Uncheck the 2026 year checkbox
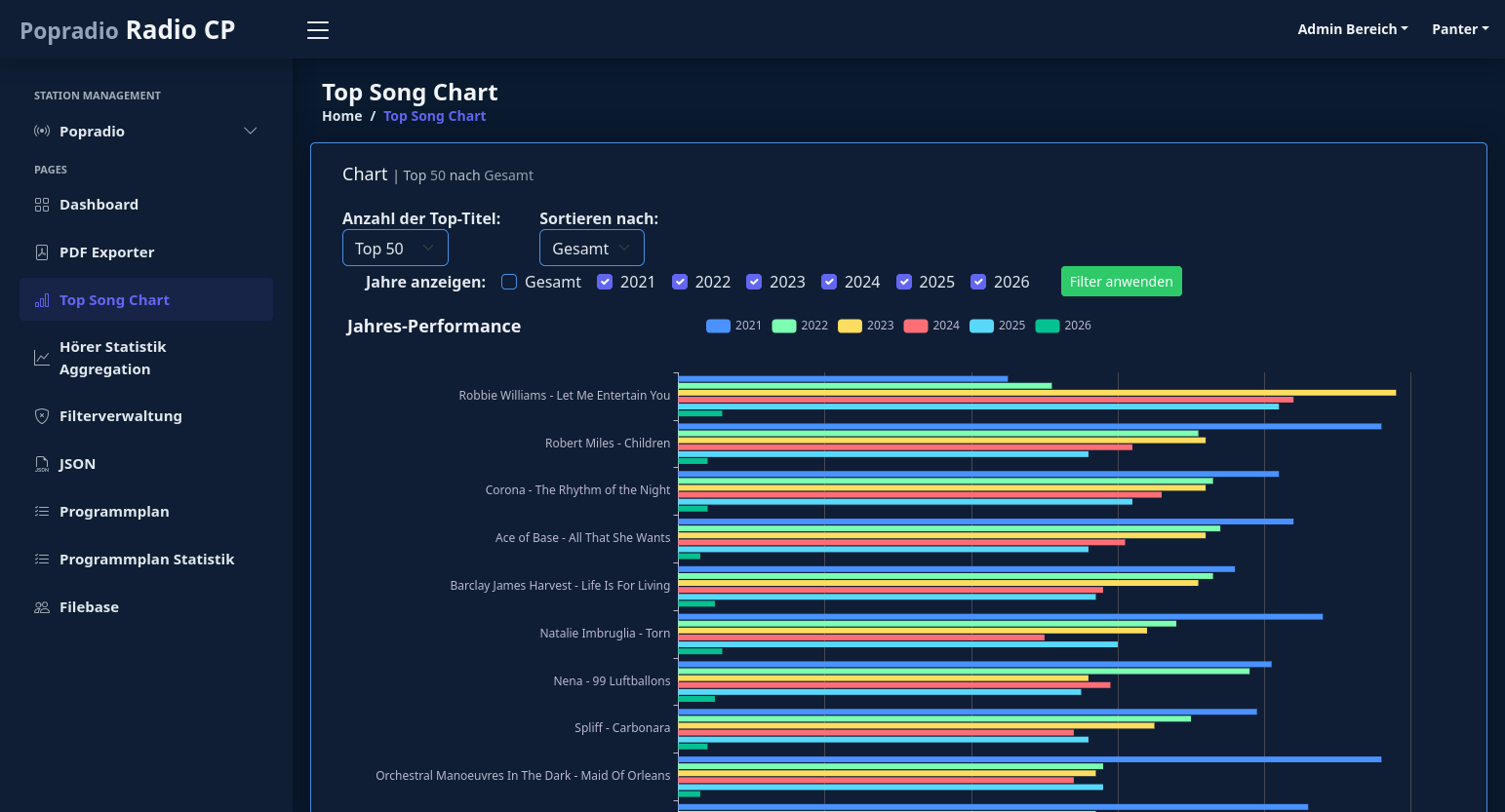1505x812 pixels. tap(978, 281)
